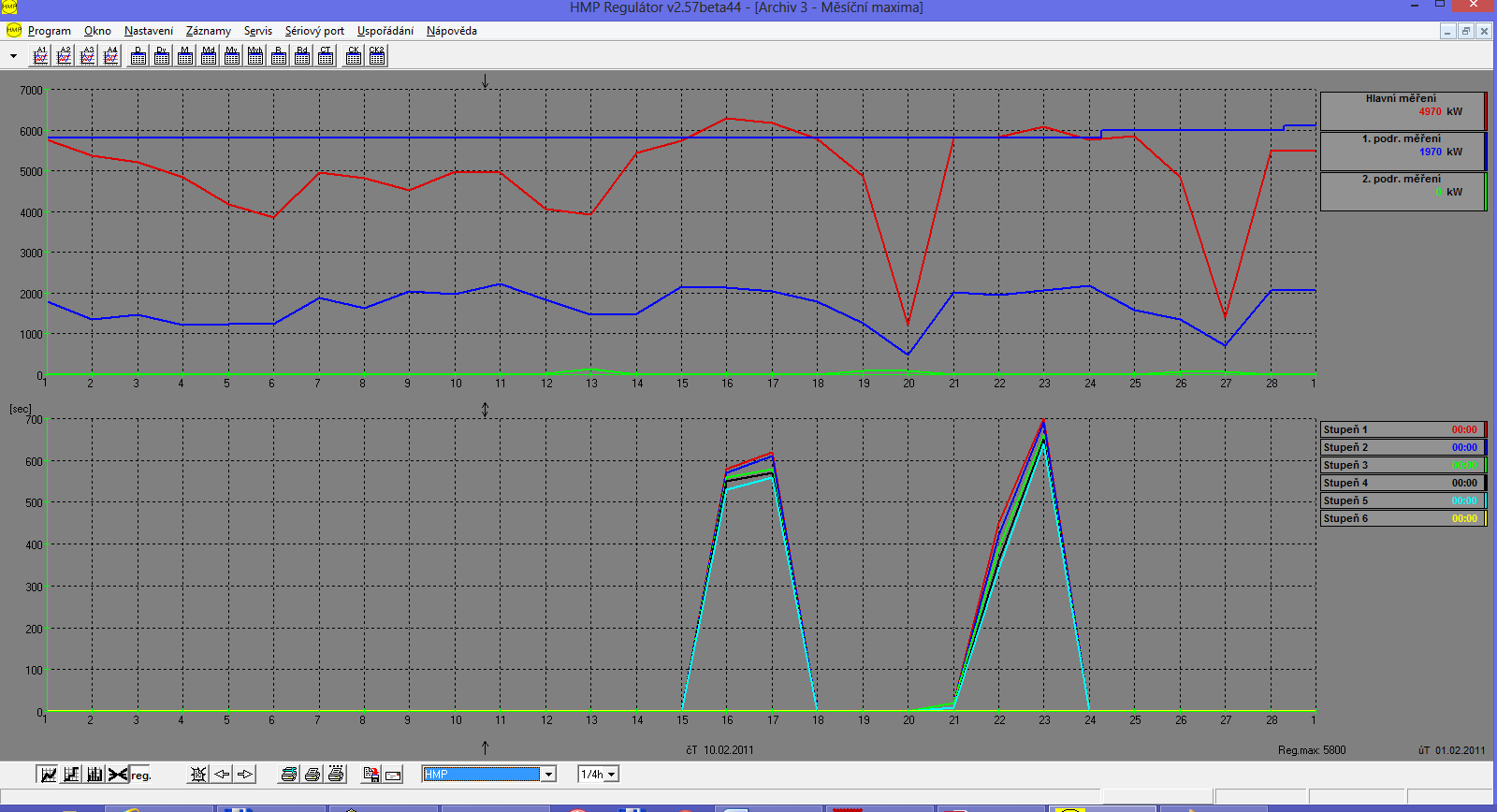
Task: Select the 1. podr. měření legend box
Action: 1403,151
